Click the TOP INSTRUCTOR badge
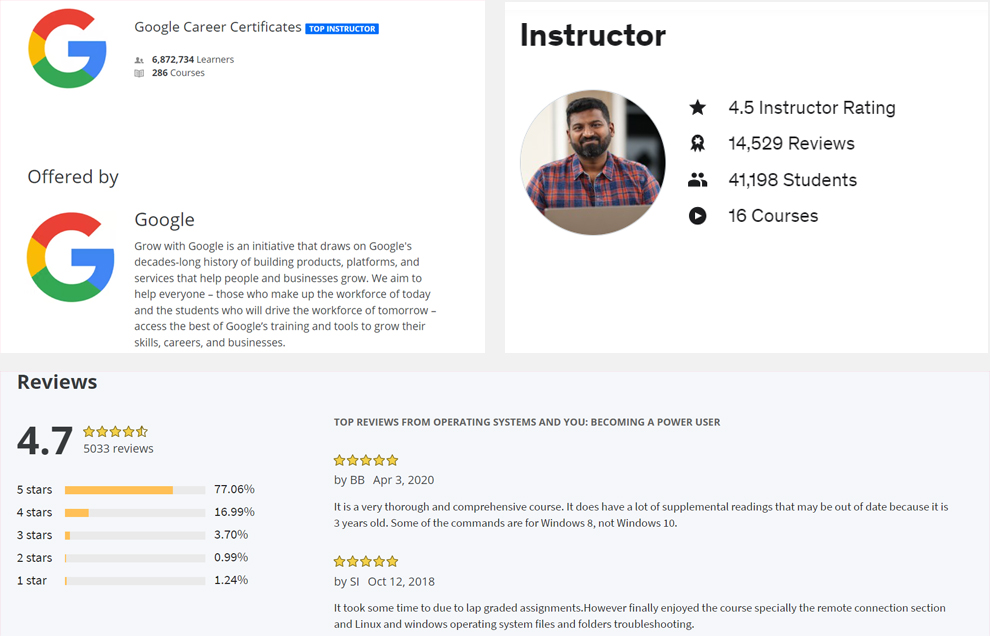This screenshot has height=636, width=990. (342, 28)
